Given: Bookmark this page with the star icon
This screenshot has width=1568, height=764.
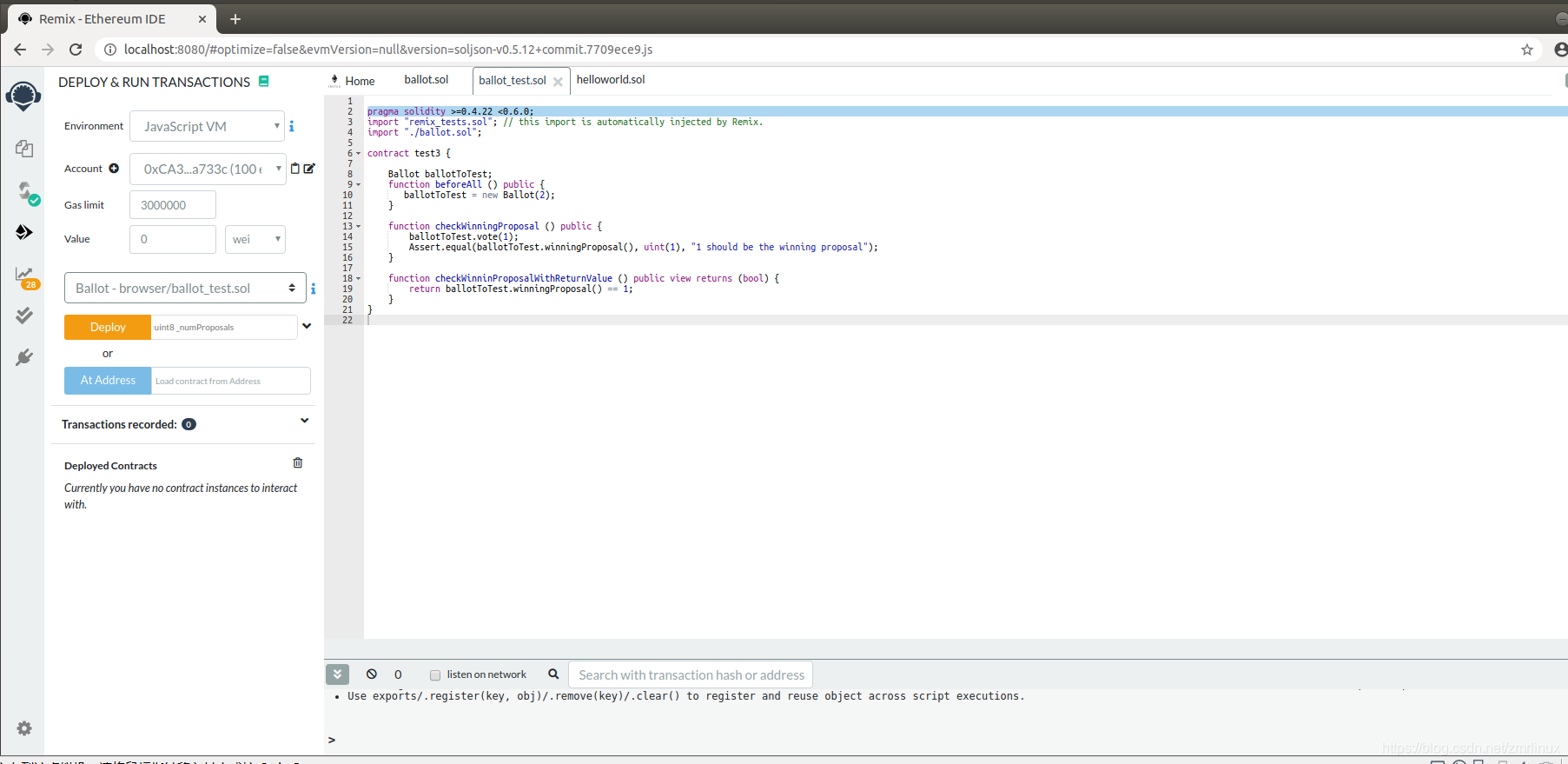Looking at the screenshot, I should coord(1527,50).
